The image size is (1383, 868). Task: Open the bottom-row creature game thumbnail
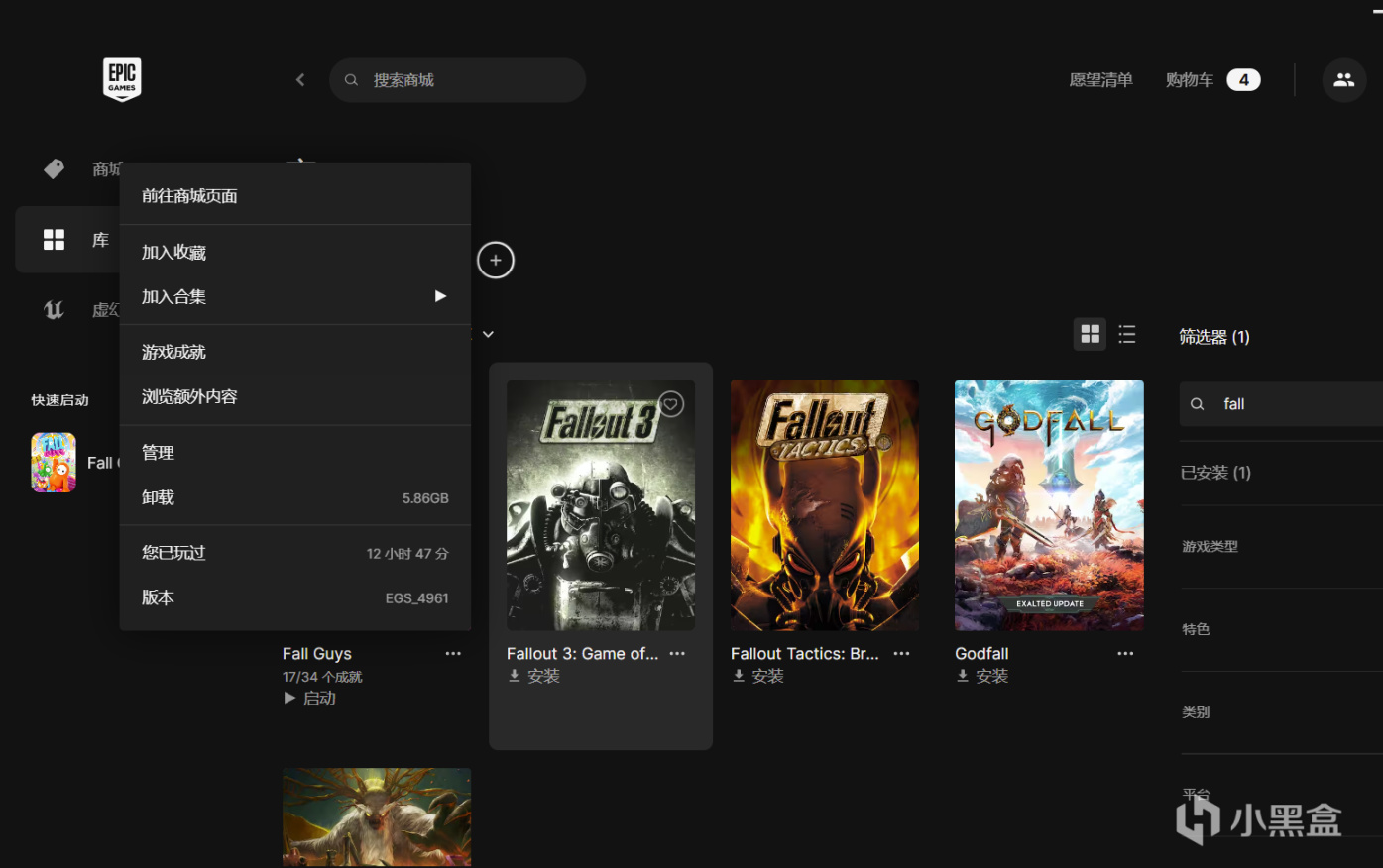(x=377, y=817)
